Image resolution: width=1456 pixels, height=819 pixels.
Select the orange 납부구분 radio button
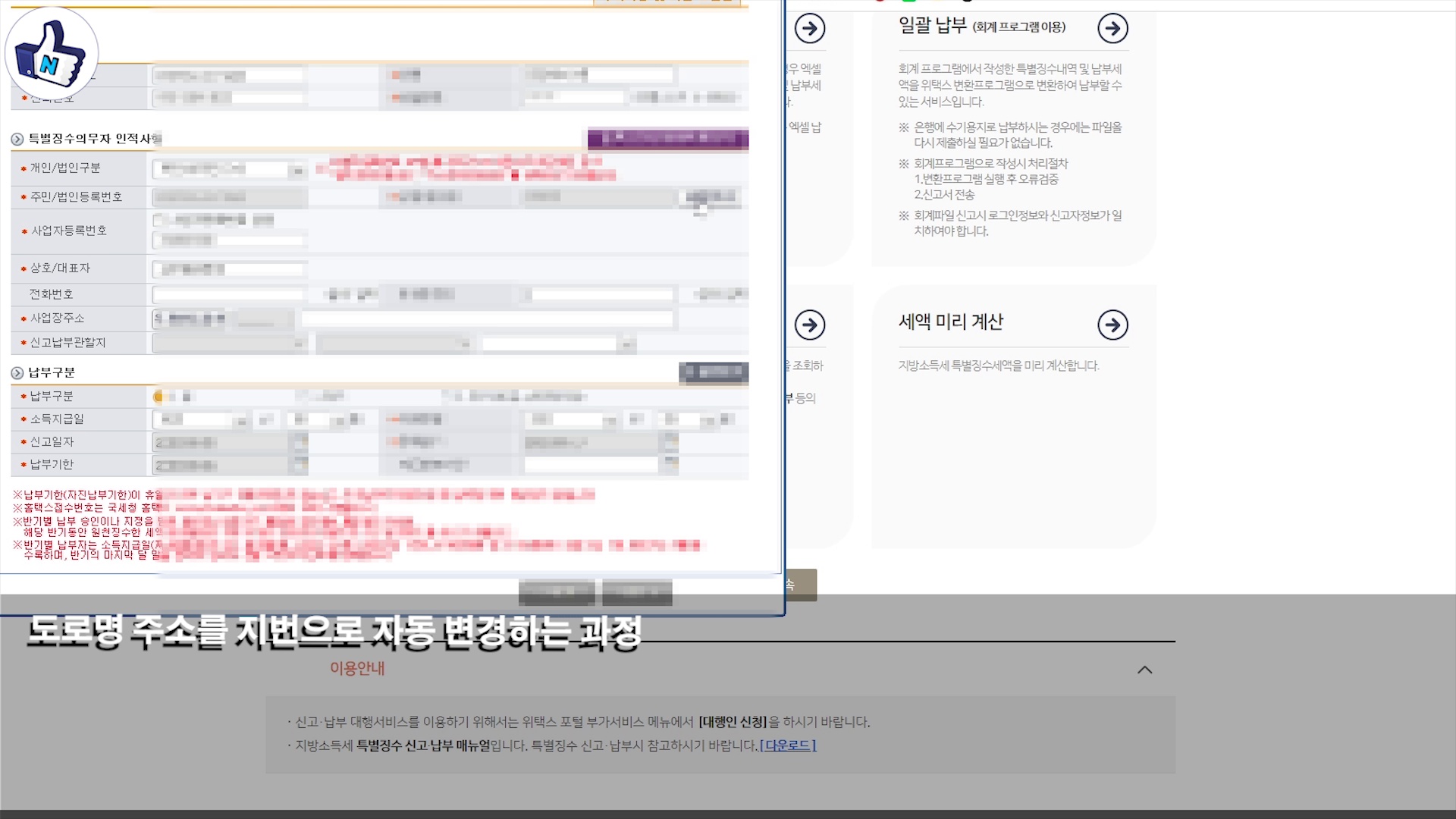pyautogui.click(x=158, y=397)
